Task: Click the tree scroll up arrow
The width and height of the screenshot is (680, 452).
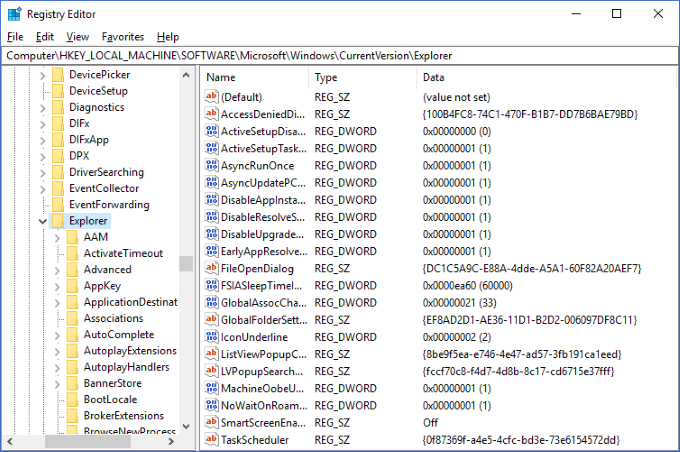Action: coord(186,75)
